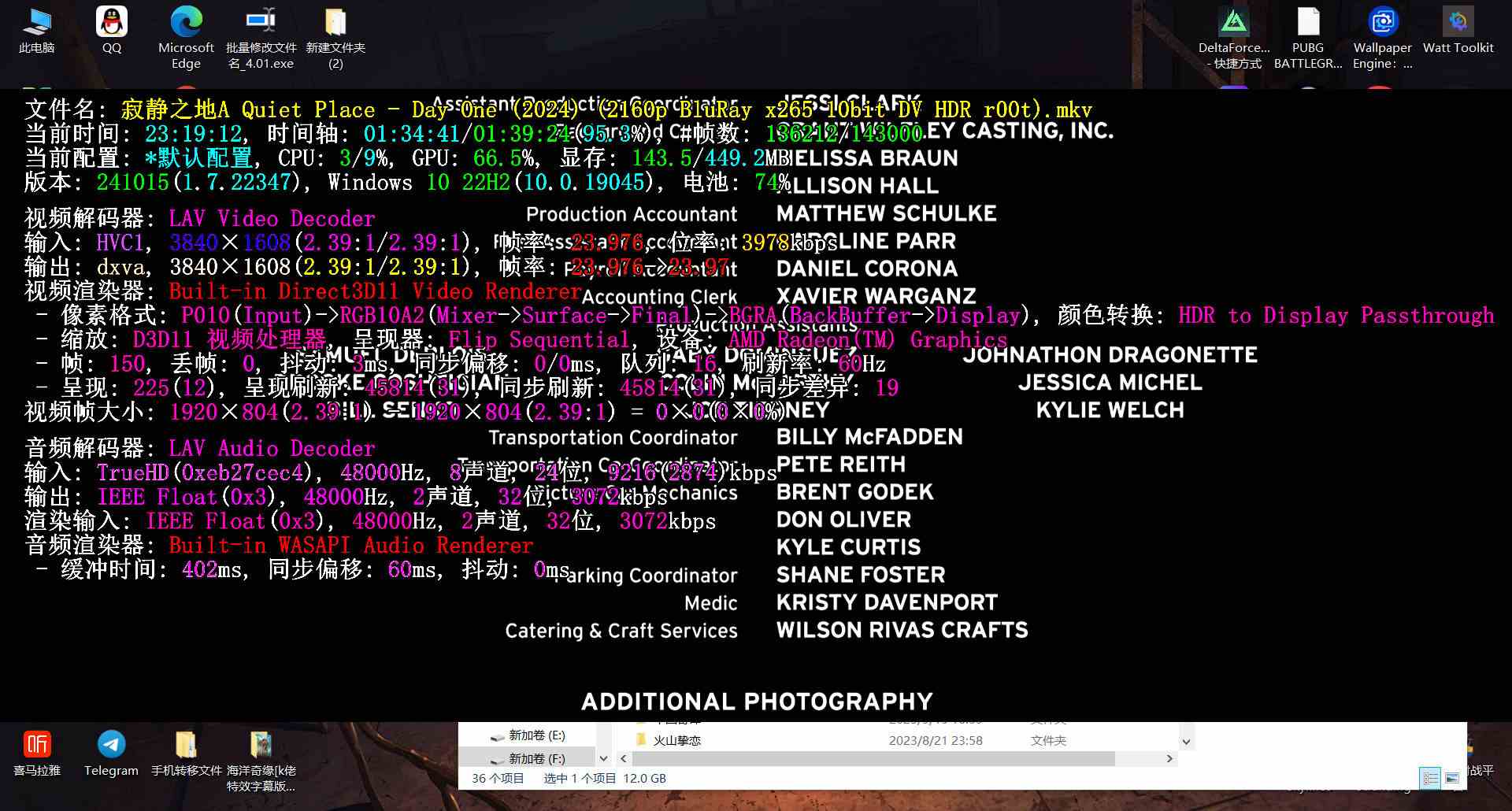Screen dimensions: 1512x811
Task: Click the horizontal scrollbar right arrow
Action: coord(1169,759)
